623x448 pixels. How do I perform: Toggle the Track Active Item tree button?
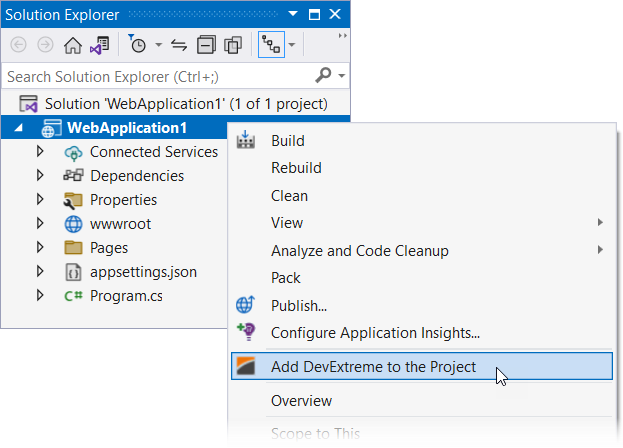pyautogui.click(x=271, y=44)
